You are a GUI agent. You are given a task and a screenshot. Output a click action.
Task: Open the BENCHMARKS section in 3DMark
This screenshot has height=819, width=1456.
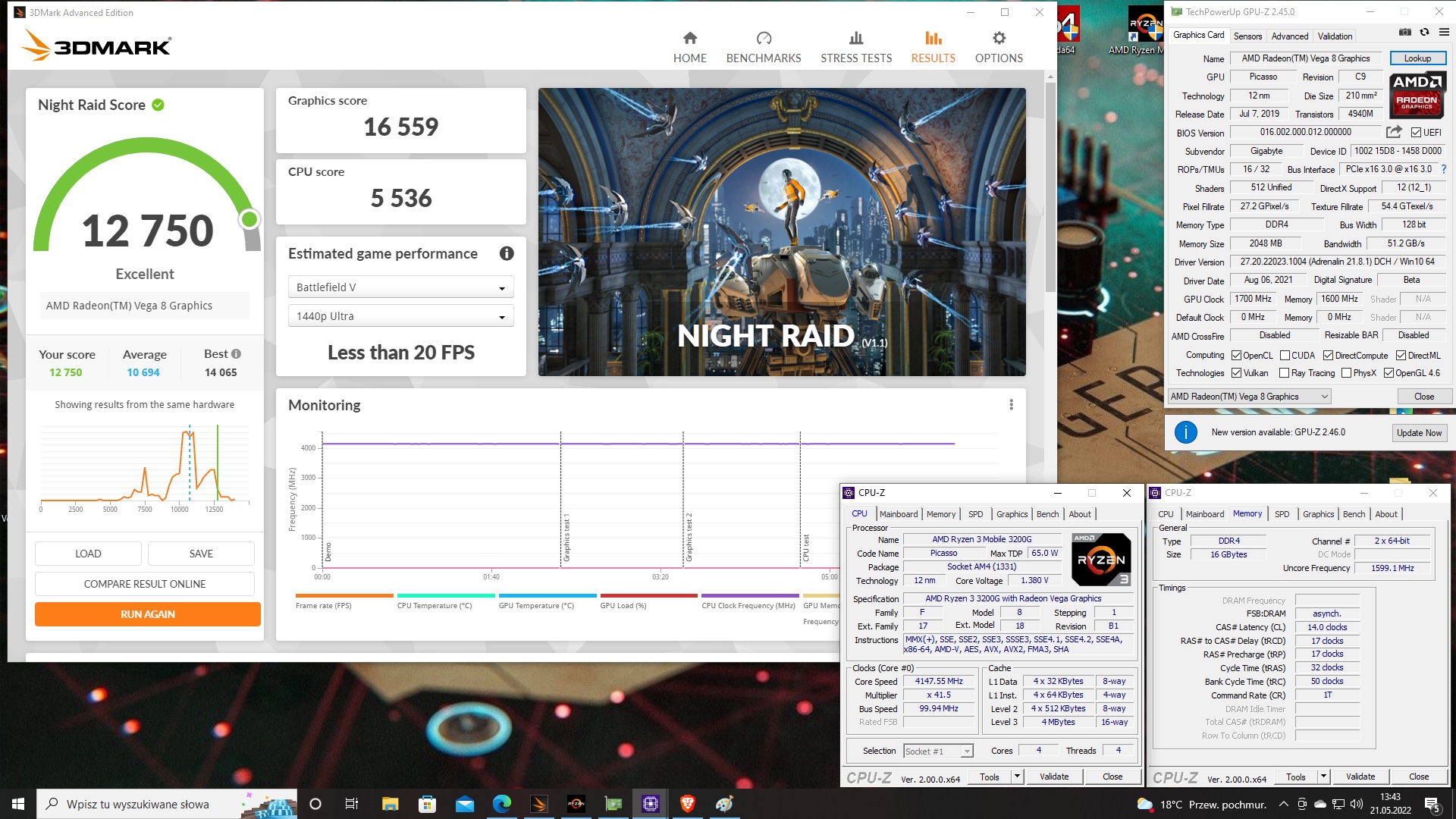pyautogui.click(x=763, y=47)
